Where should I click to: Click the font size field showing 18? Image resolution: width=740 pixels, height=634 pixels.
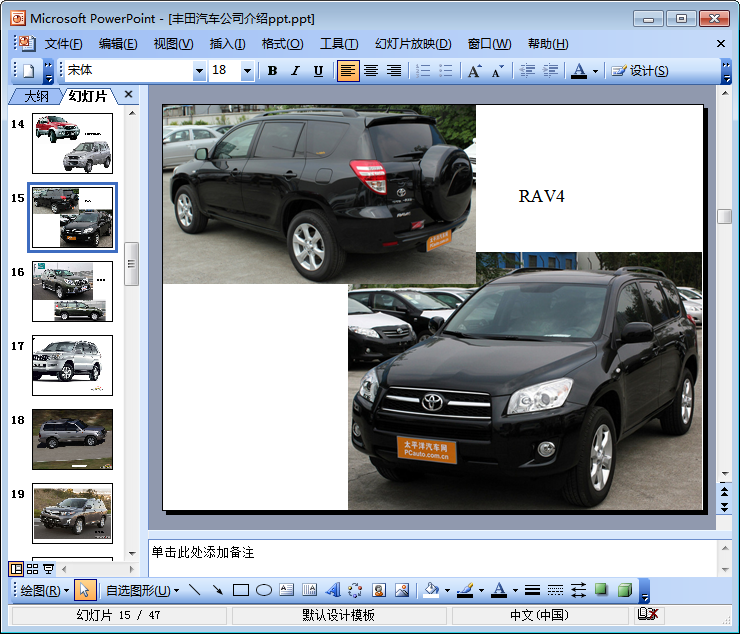[x=225, y=71]
